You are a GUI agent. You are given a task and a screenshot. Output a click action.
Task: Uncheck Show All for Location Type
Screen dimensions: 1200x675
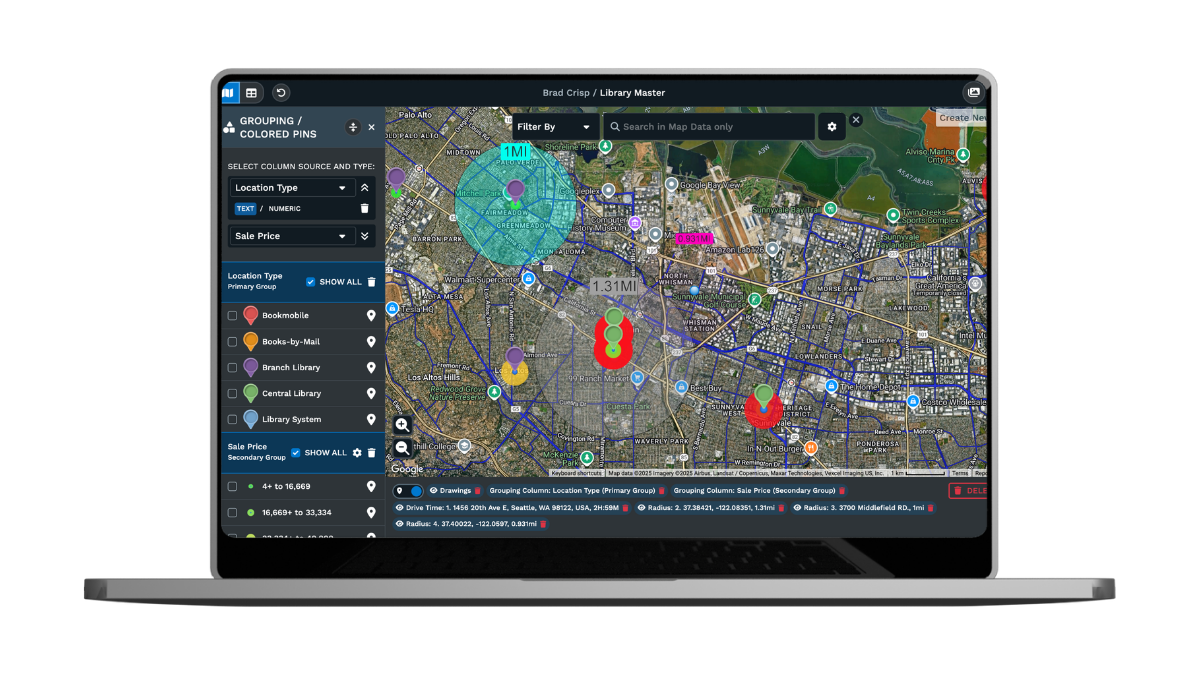(x=311, y=282)
